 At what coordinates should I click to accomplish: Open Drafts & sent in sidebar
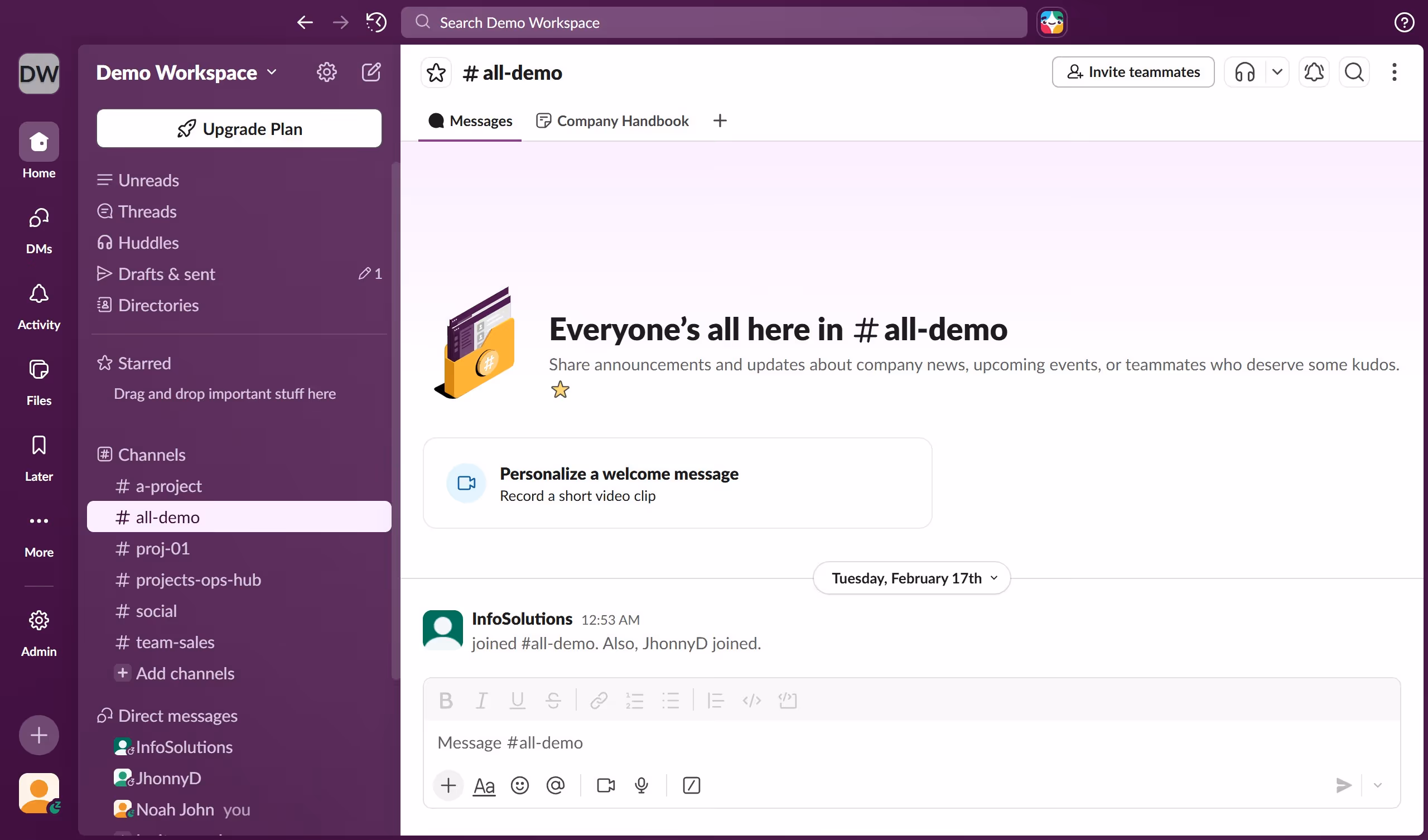click(239, 274)
